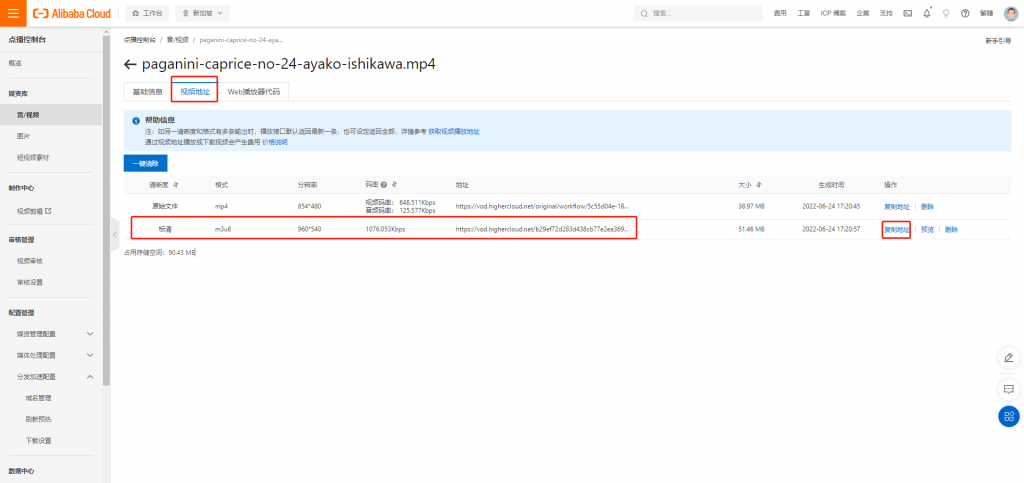This screenshot has height=483, width=1024.
Task: Collapse the sidebar with the handle arrow
Action: (114, 234)
